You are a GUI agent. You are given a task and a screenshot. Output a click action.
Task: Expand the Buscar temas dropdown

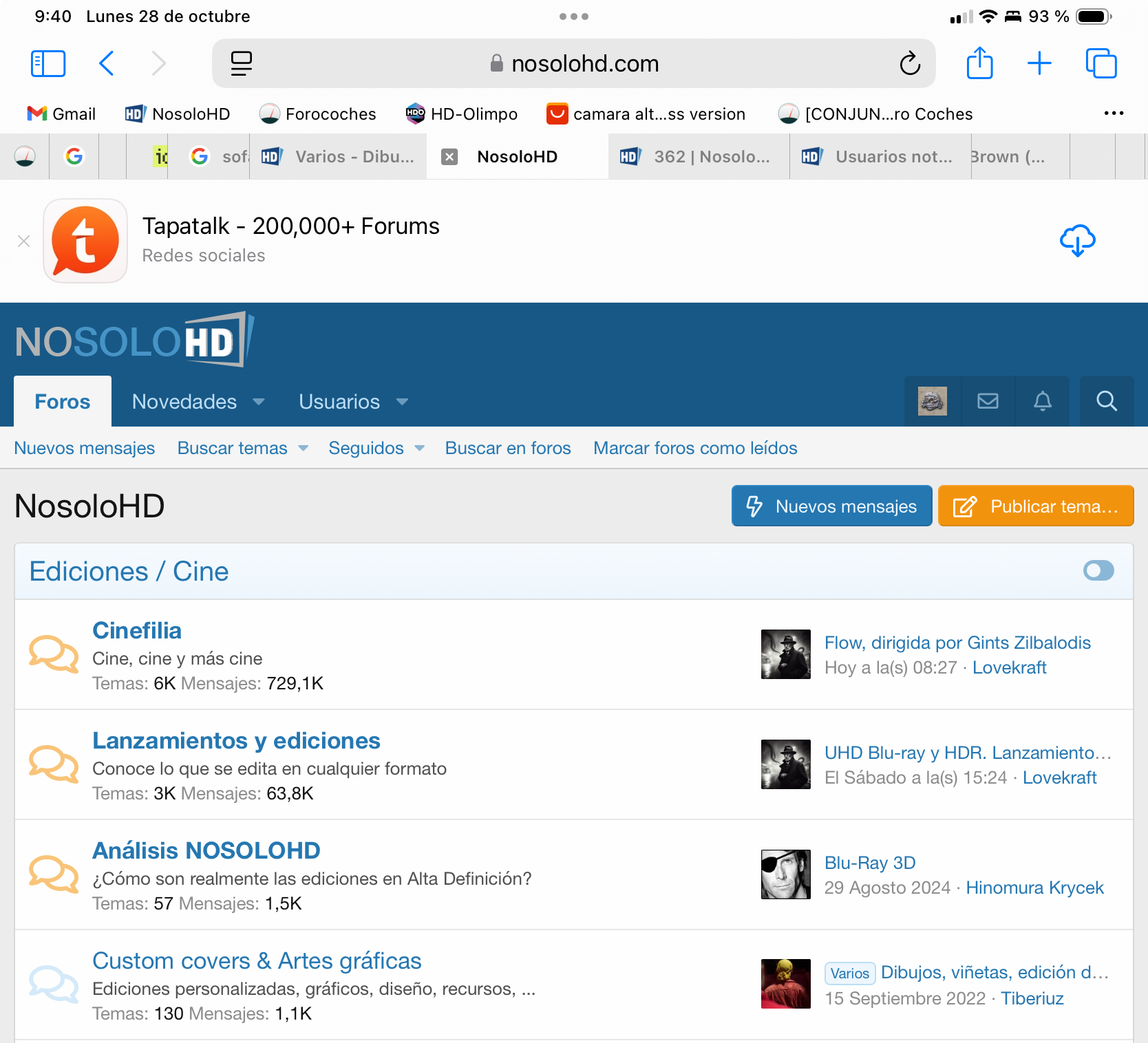coord(303,449)
